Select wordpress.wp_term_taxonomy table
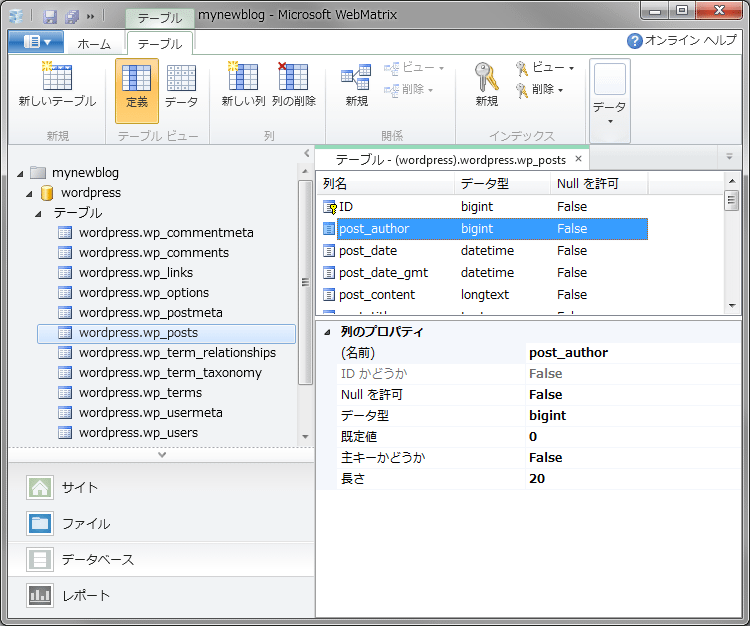 (x=170, y=373)
